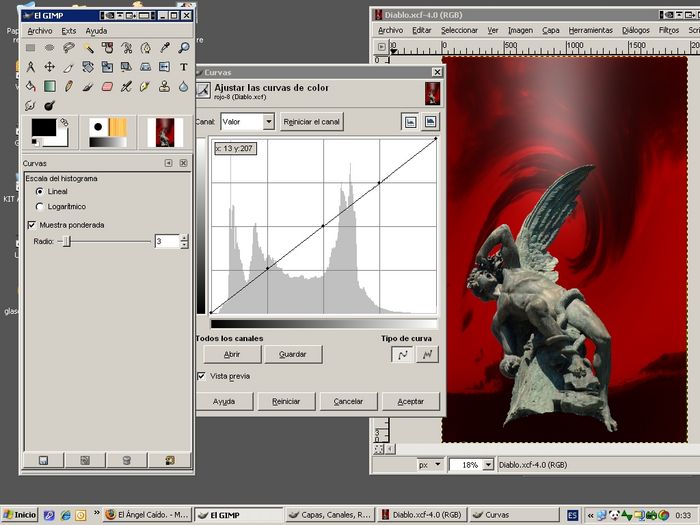Screen dimensions: 700x525
Task: Select the Shear tool
Action: tap(126, 67)
